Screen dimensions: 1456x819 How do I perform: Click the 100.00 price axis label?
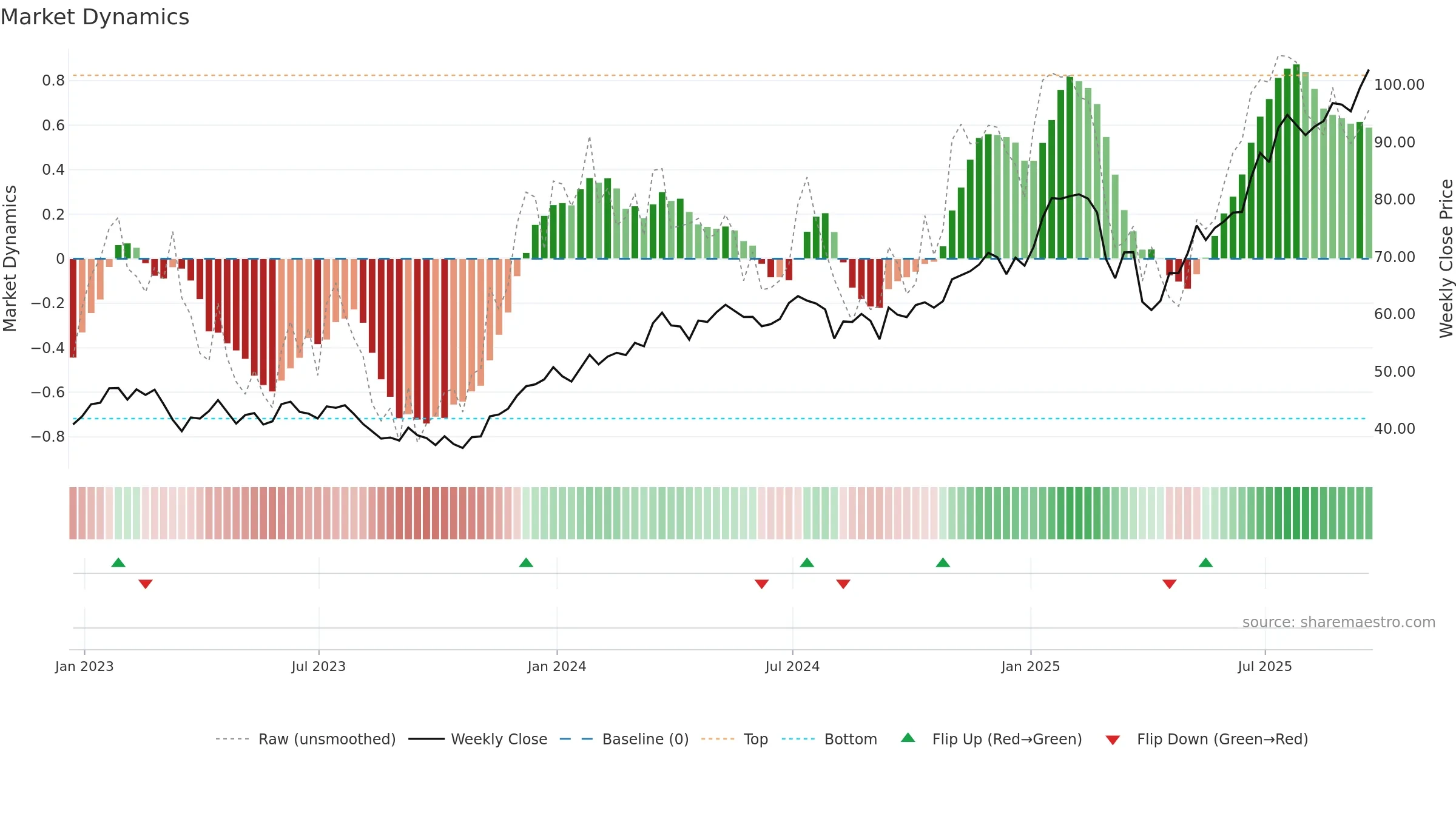tap(1399, 84)
